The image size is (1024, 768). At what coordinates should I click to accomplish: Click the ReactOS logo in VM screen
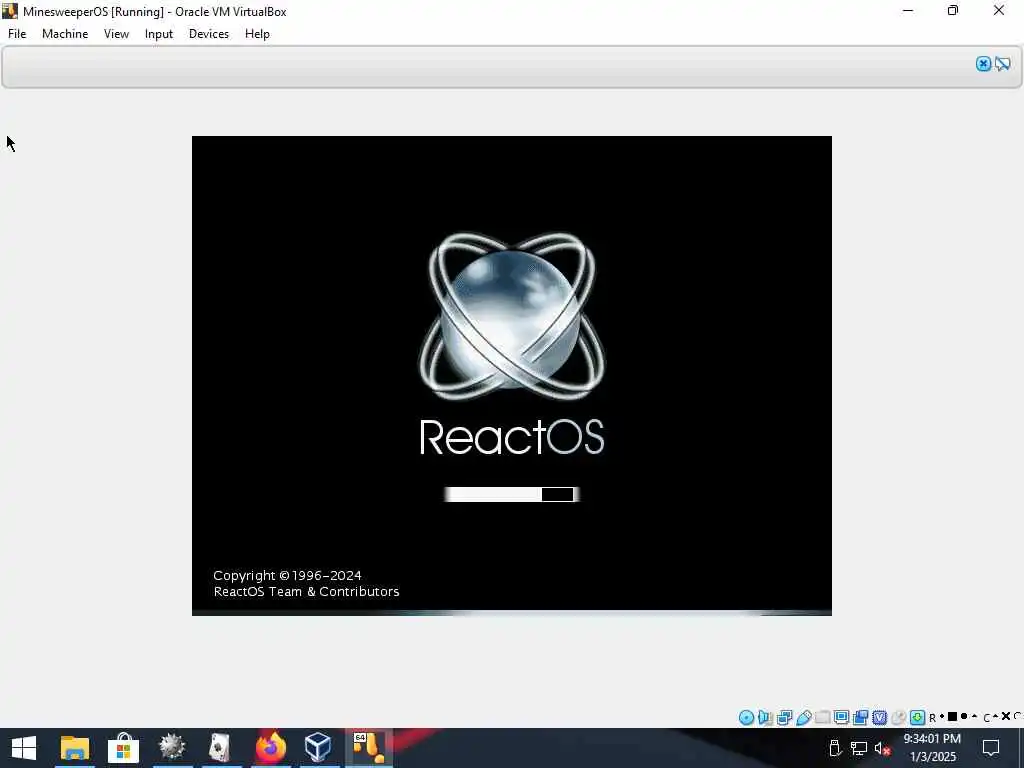click(512, 317)
